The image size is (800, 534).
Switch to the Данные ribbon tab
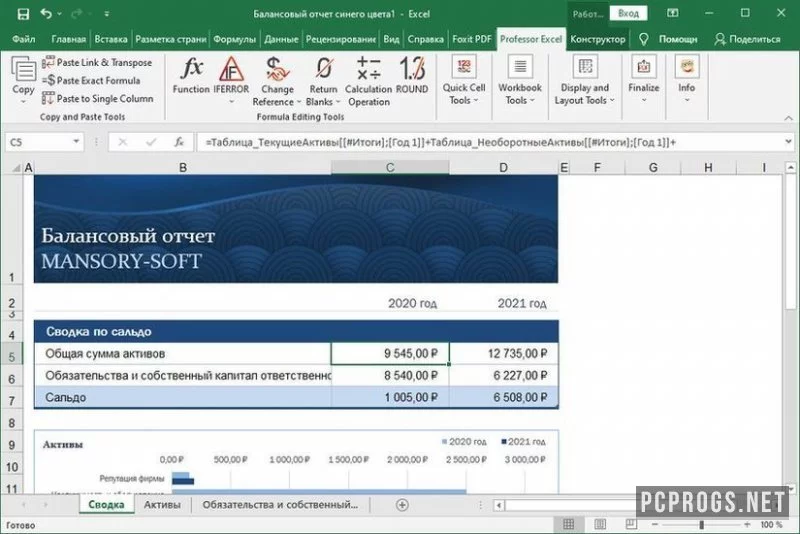pos(281,39)
